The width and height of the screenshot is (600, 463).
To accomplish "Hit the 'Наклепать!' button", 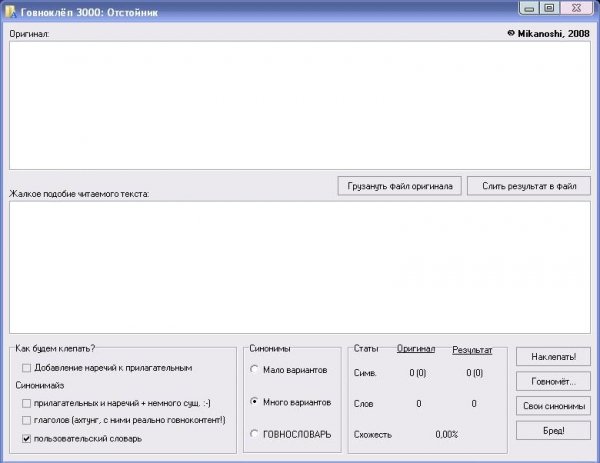I will pyautogui.click(x=553, y=356).
